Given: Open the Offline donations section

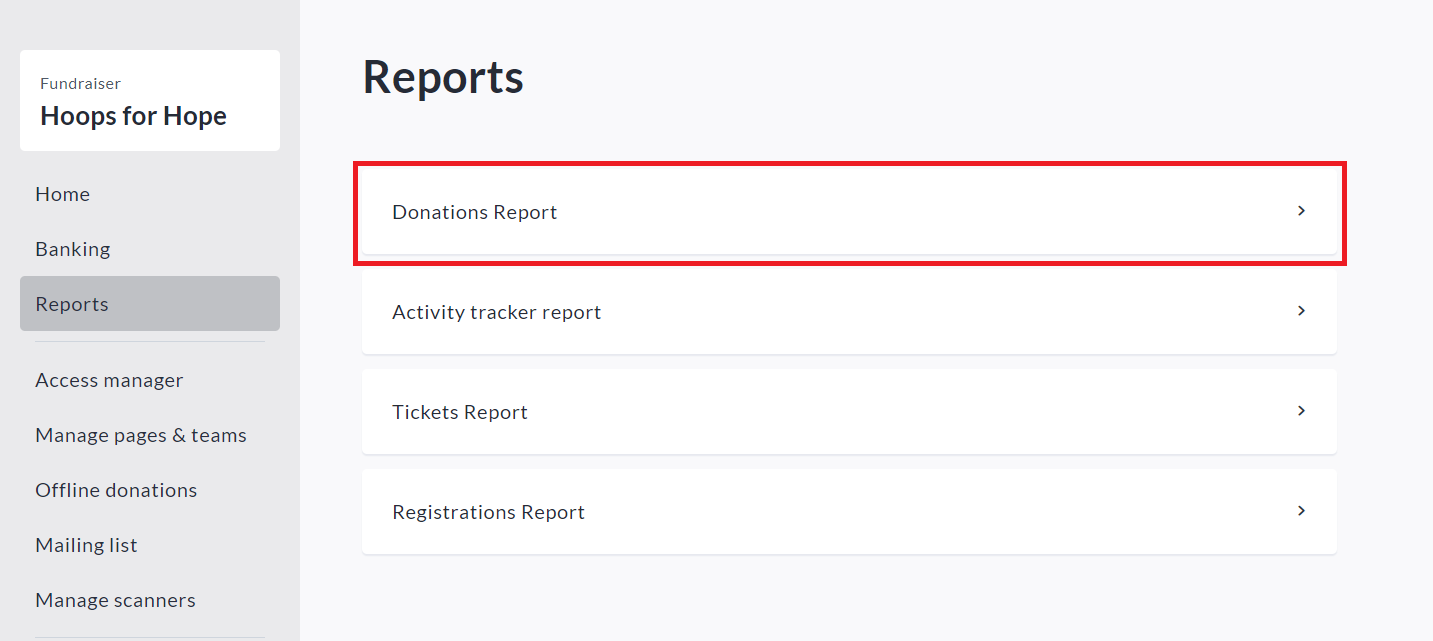Looking at the screenshot, I should tap(116, 490).
